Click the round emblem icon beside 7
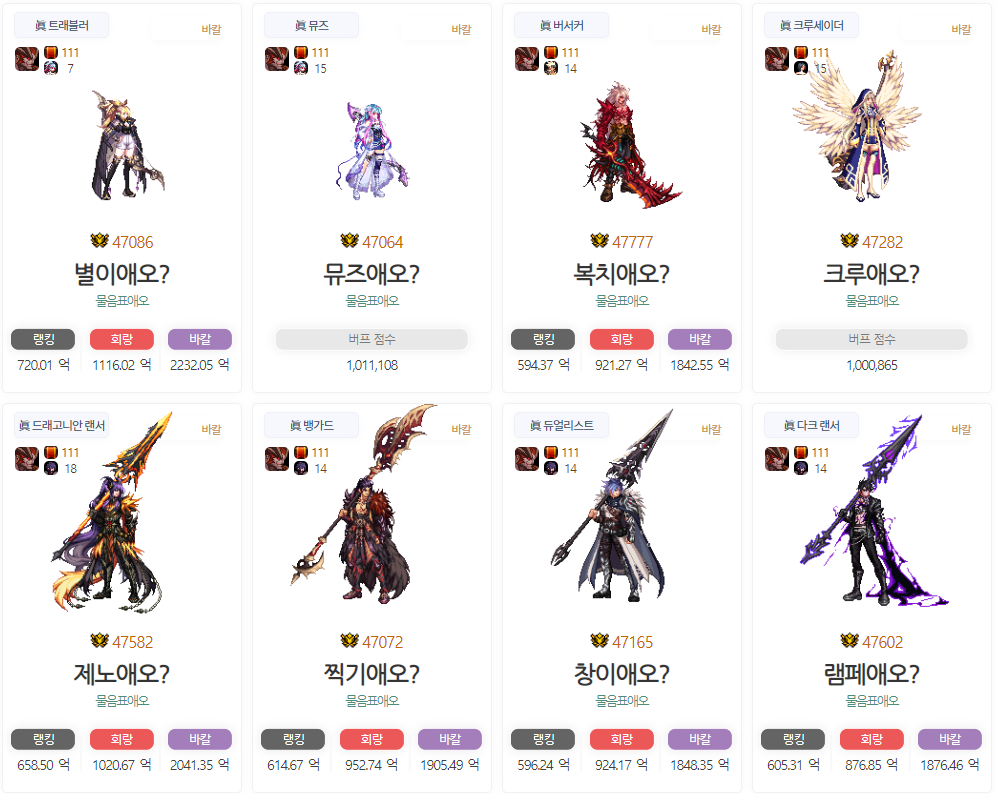The height and width of the screenshot is (794, 996). [51, 68]
